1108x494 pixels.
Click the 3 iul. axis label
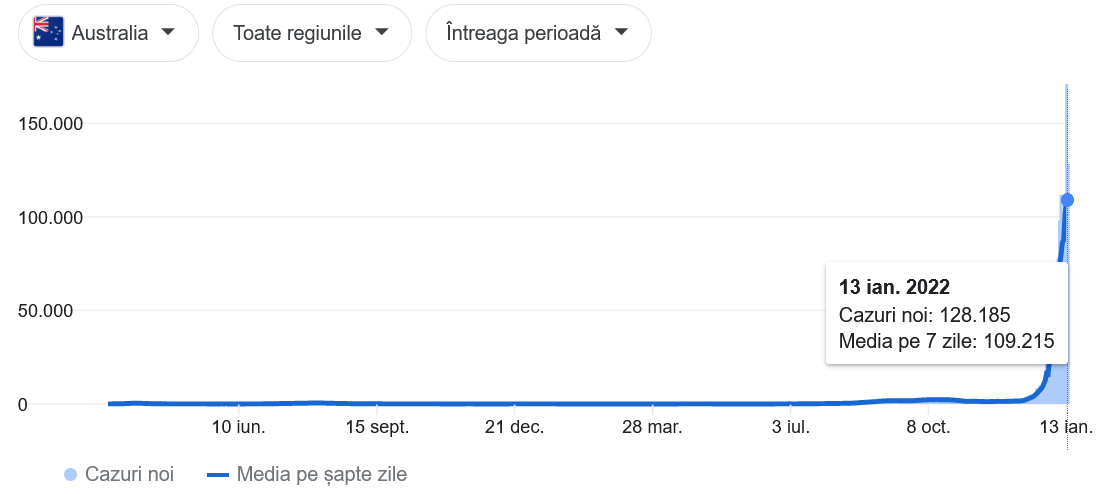point(791,427)
